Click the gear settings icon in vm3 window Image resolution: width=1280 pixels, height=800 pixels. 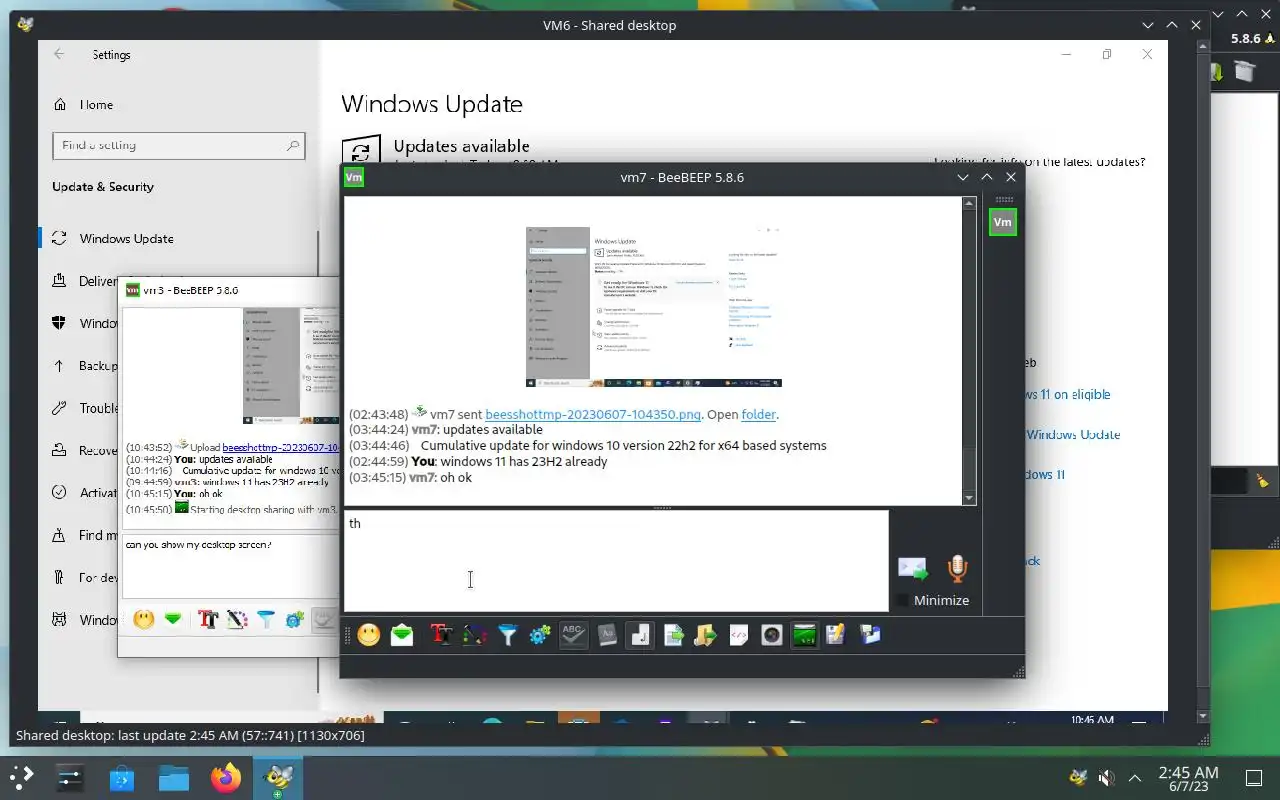pyautogui.click(x=294, y=619)
